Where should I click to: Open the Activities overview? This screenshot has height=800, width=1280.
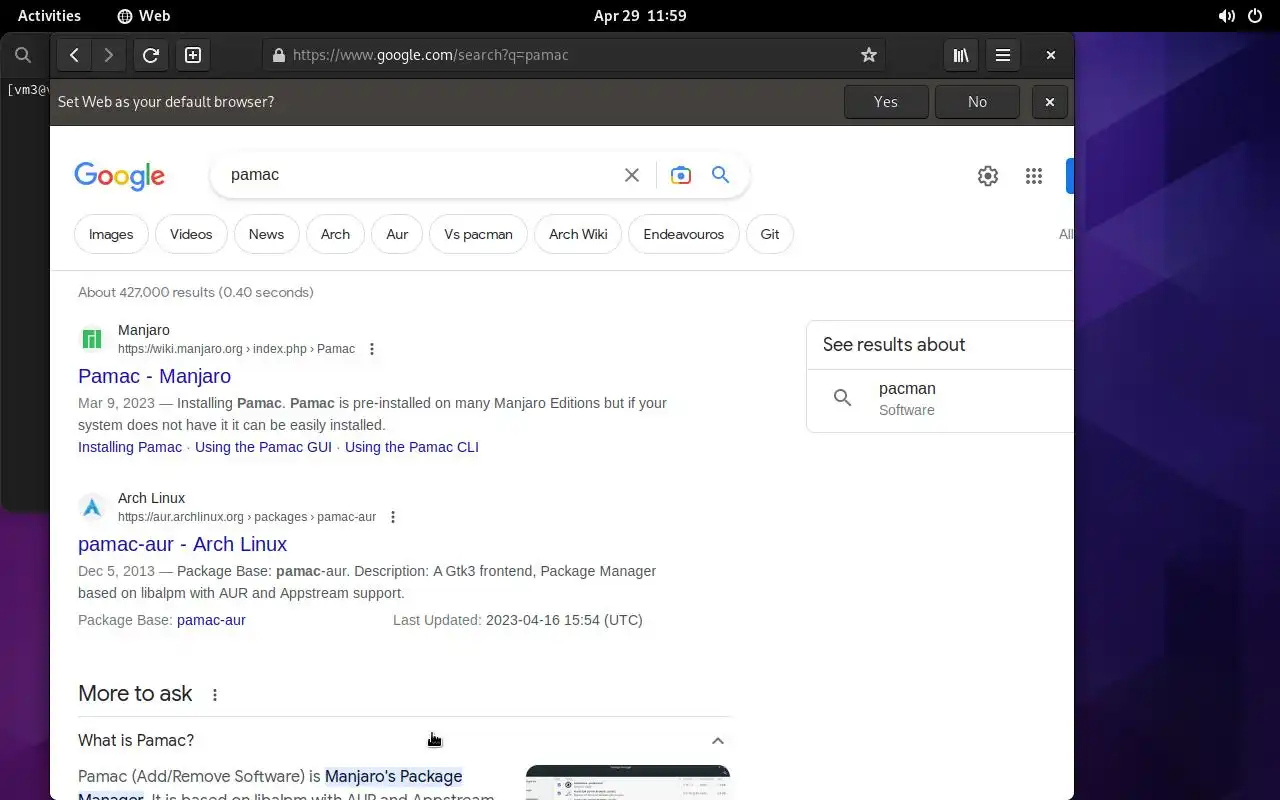pos(49,16)
